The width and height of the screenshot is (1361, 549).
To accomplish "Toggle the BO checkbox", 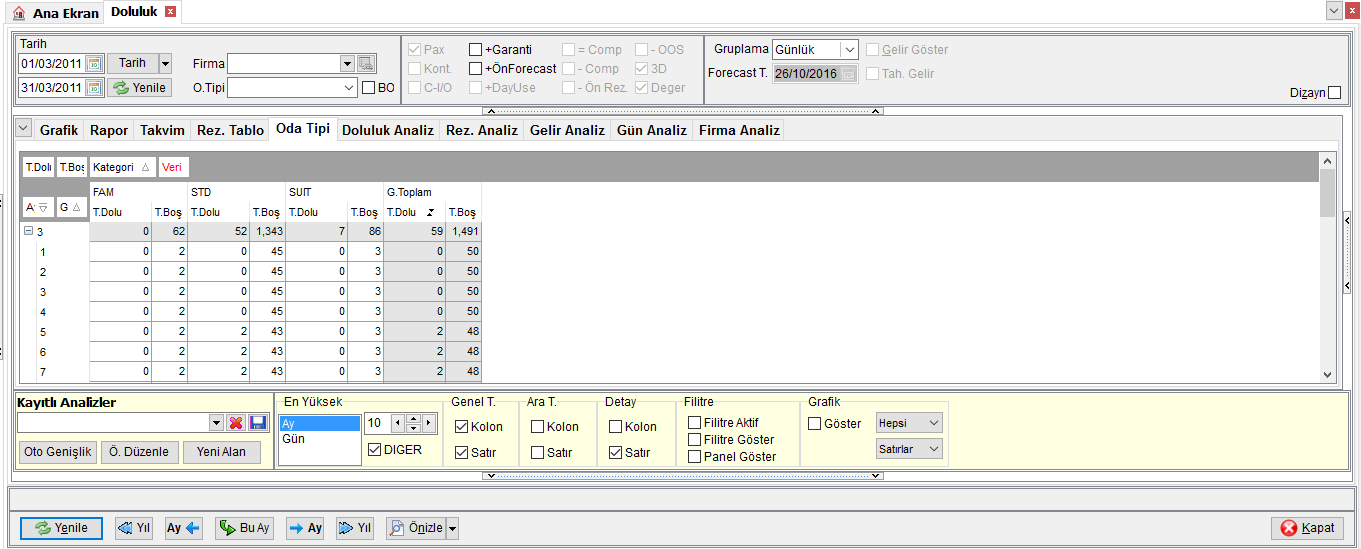I will [368, 88].
